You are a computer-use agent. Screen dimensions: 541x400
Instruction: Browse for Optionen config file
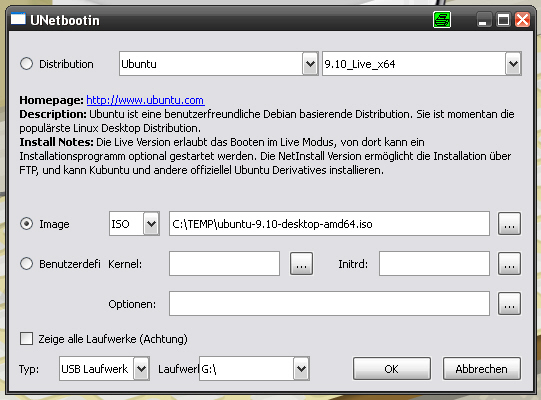509,304
